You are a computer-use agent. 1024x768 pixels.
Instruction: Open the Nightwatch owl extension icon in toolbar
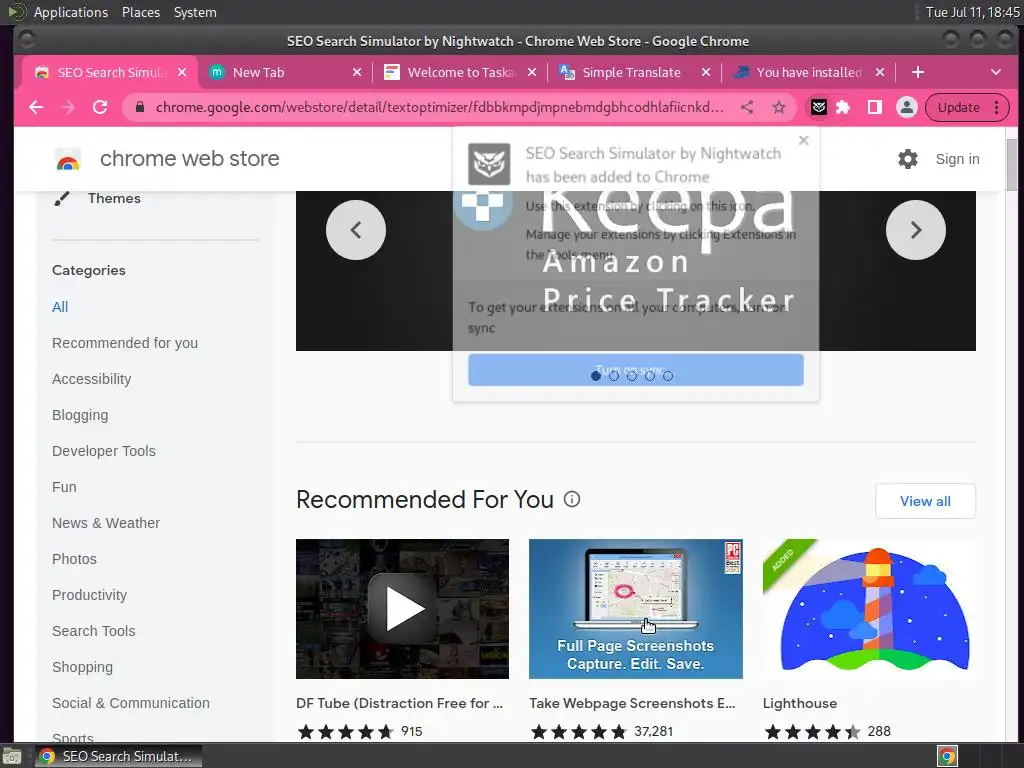pos(818,107)
